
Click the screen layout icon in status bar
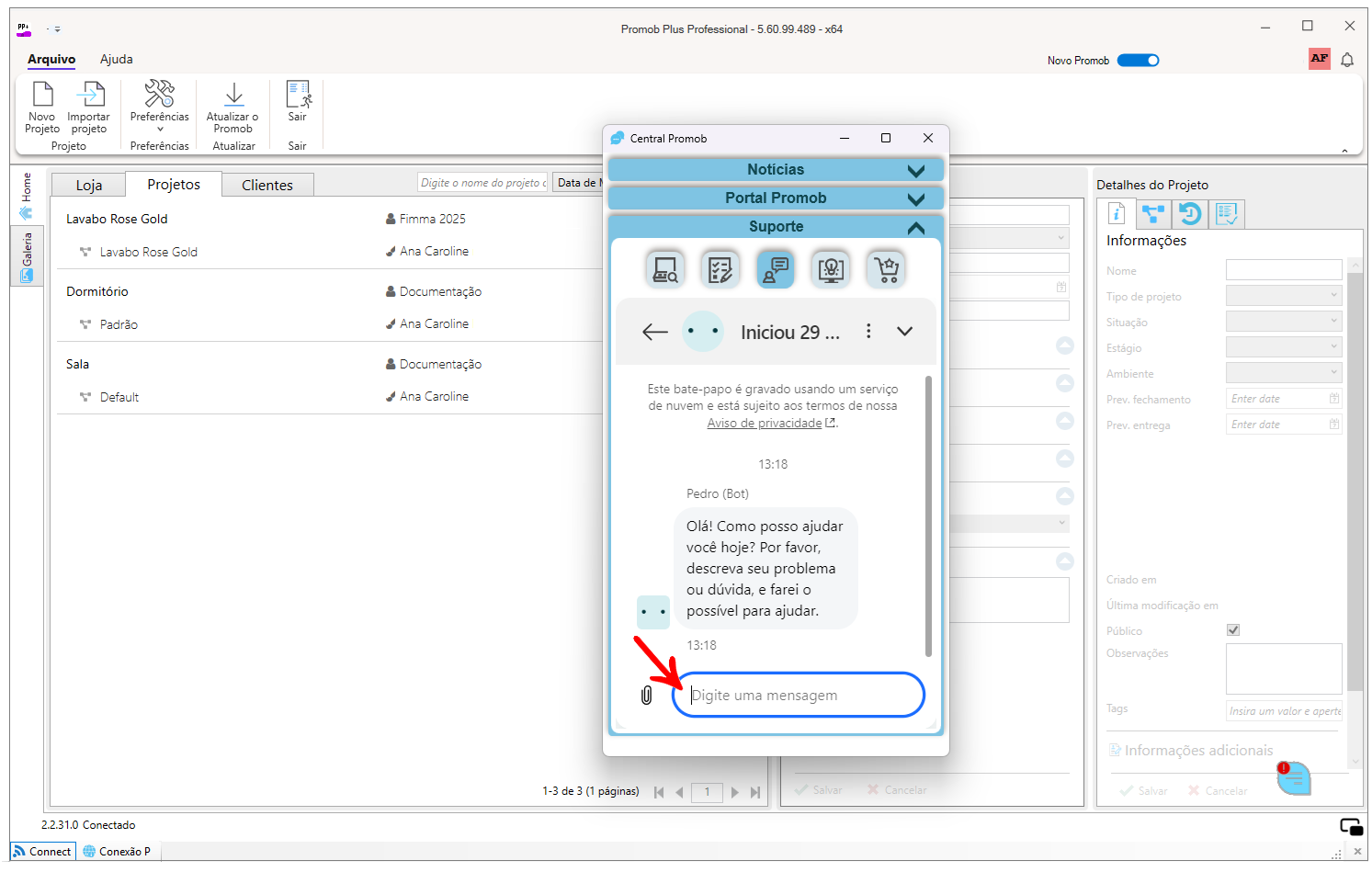1351,826
